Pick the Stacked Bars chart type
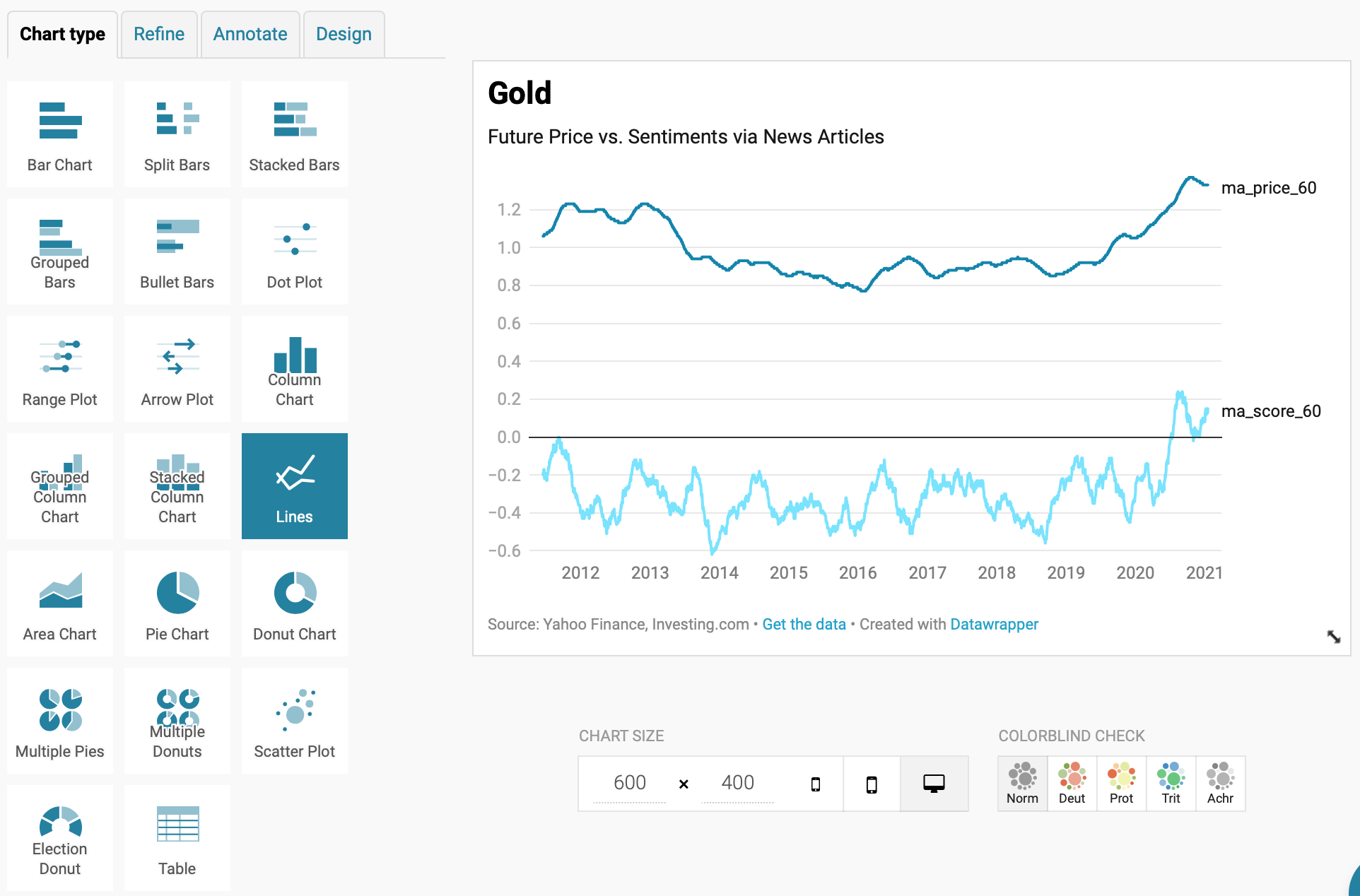The width and height of the screenshot is (1360, 896). coord(295,134)
